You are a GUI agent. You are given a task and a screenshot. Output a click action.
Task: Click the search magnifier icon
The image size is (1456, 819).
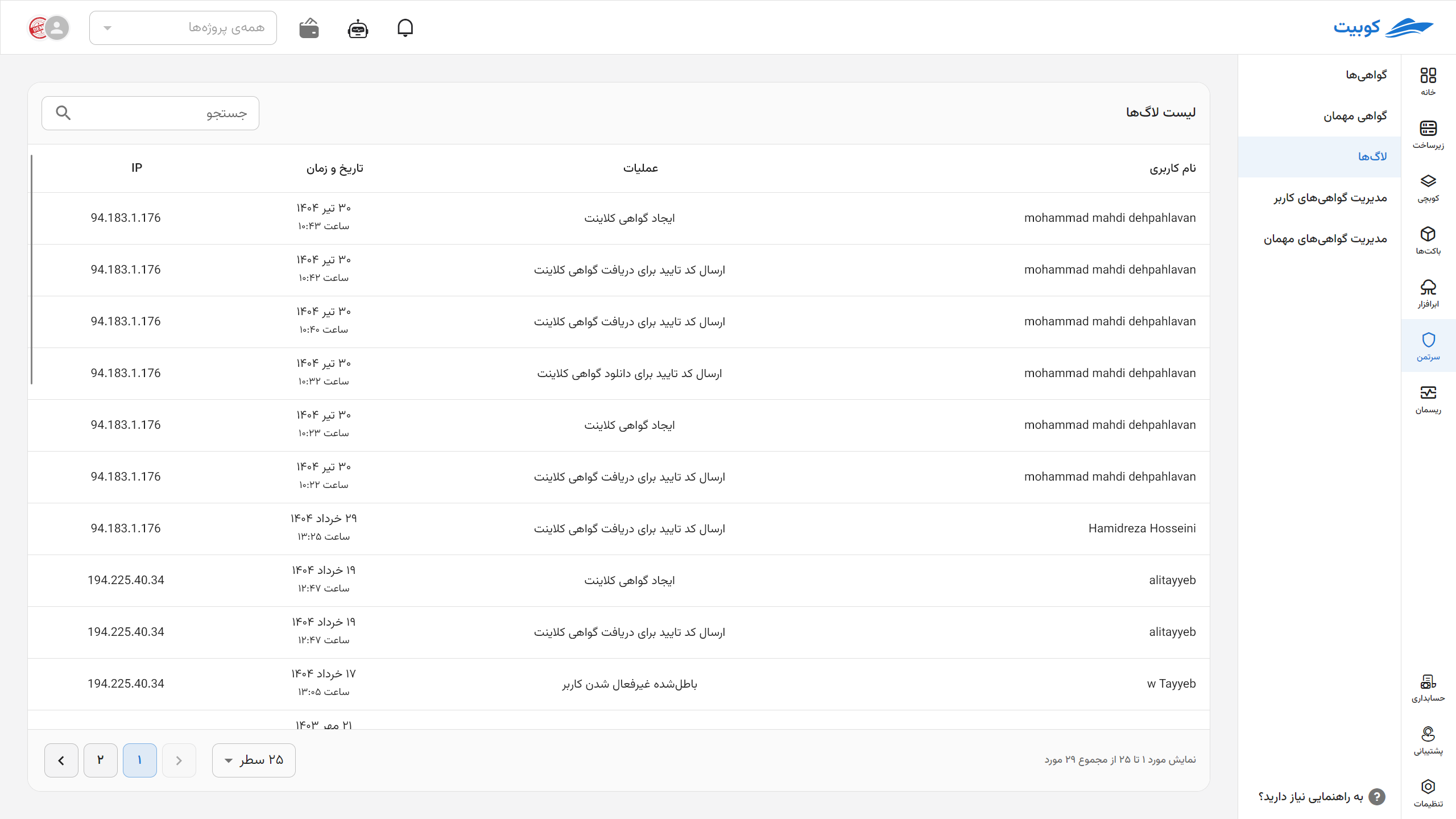[63, 113]
